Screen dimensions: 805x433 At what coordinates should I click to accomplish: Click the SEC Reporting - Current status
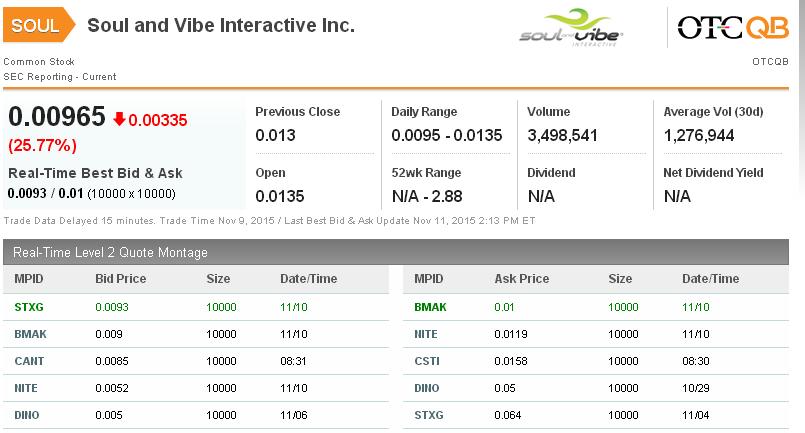point(60,77)
